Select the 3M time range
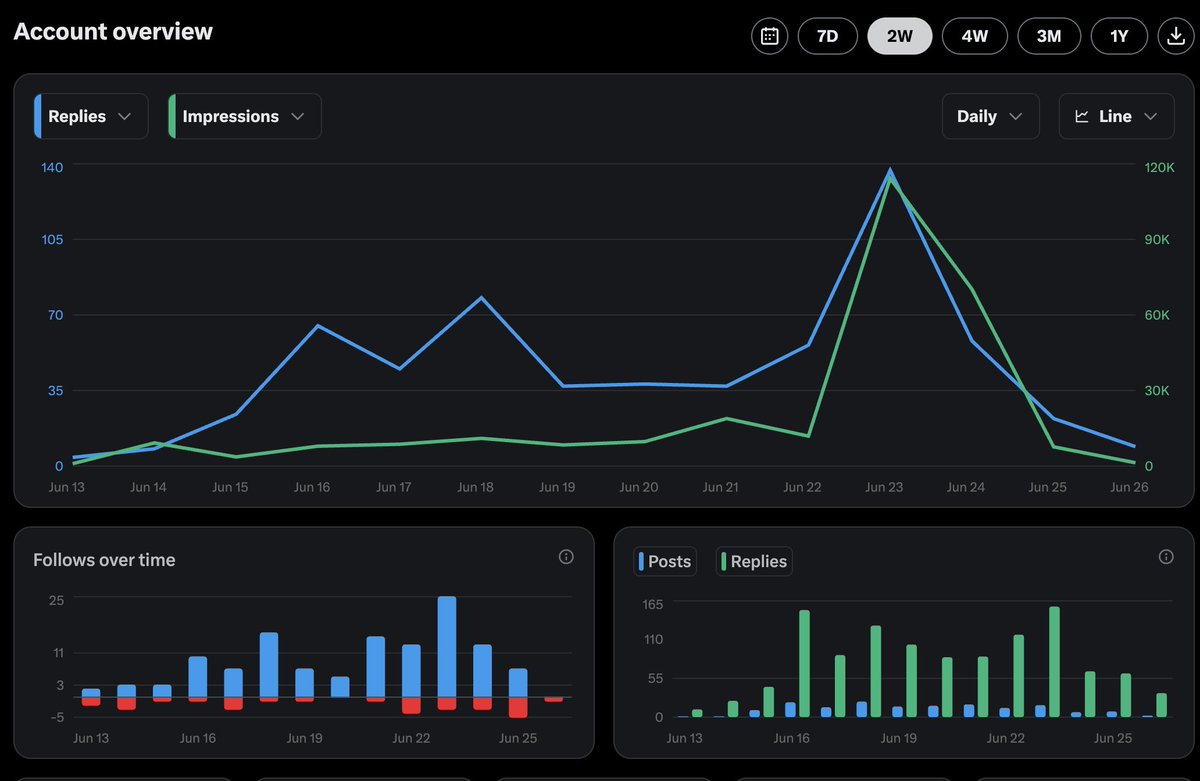The height and width of the screenshot is (781, 1200). [1049, 36]
